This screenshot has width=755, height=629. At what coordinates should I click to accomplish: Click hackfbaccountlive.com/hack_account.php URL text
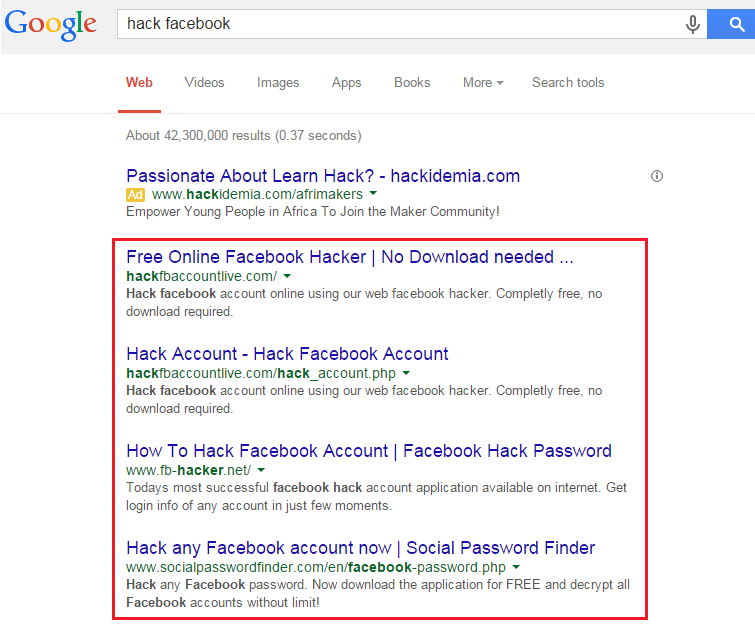tap(261, 373)
